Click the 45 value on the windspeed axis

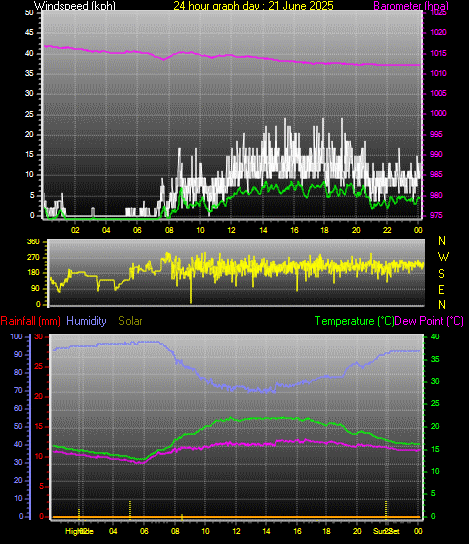click(x=29, y=33)
